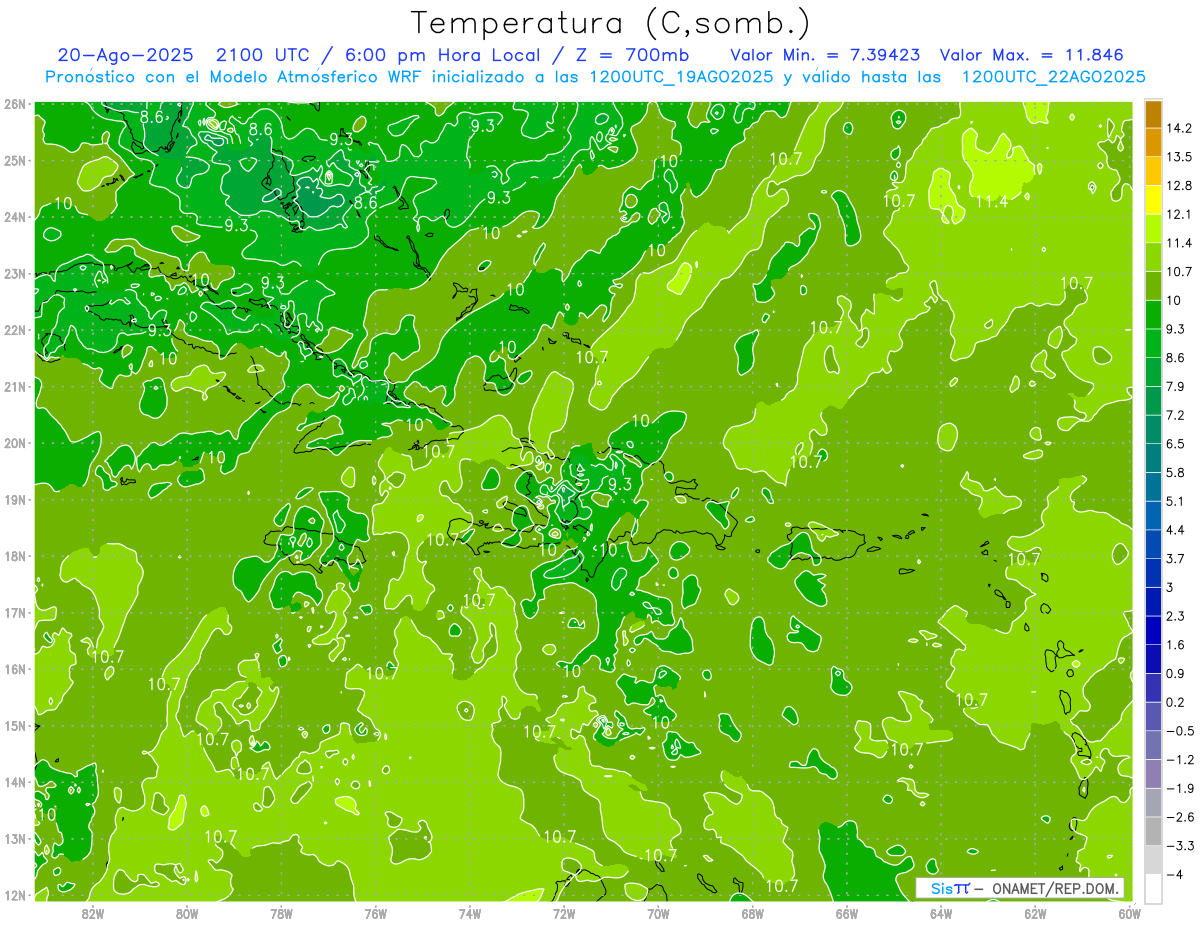Click the -1.2 legend value

[1179, 759]
